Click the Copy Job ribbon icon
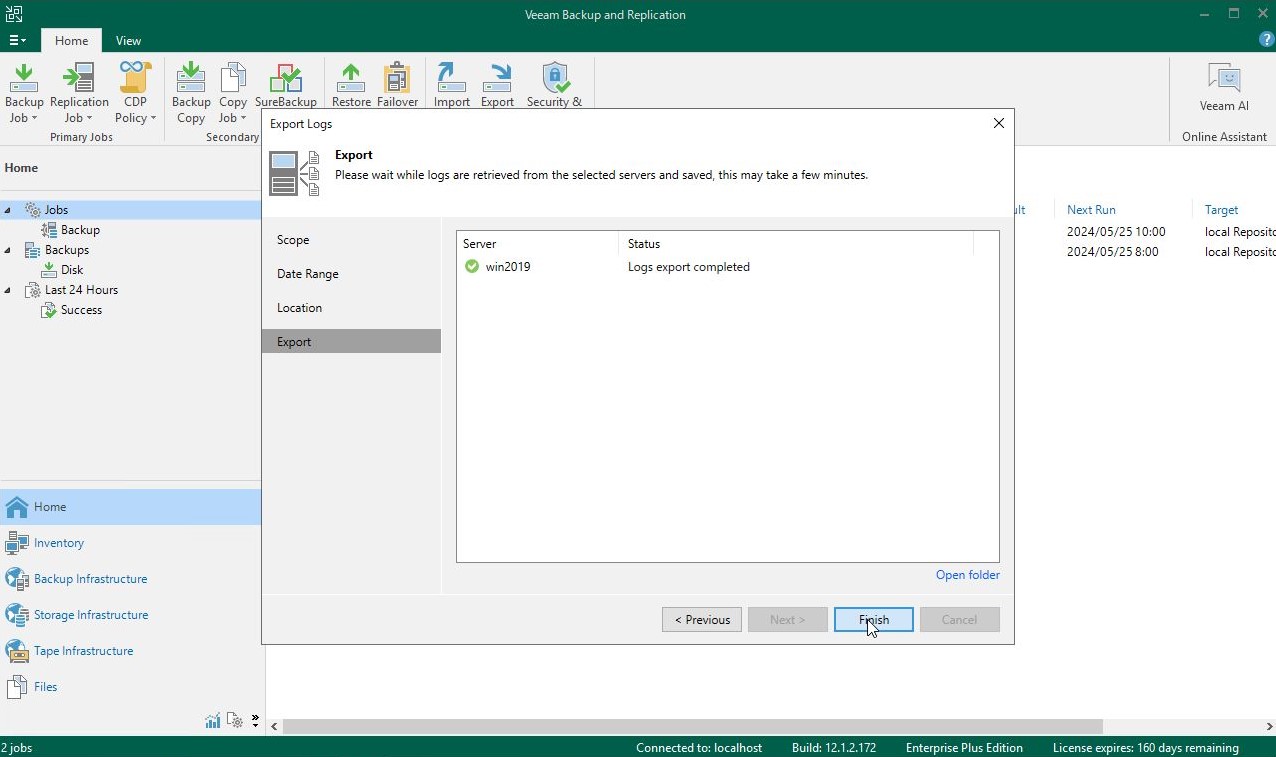This screenshot has height=757, width=1276. pyautogui.click(x=233, y=92)
